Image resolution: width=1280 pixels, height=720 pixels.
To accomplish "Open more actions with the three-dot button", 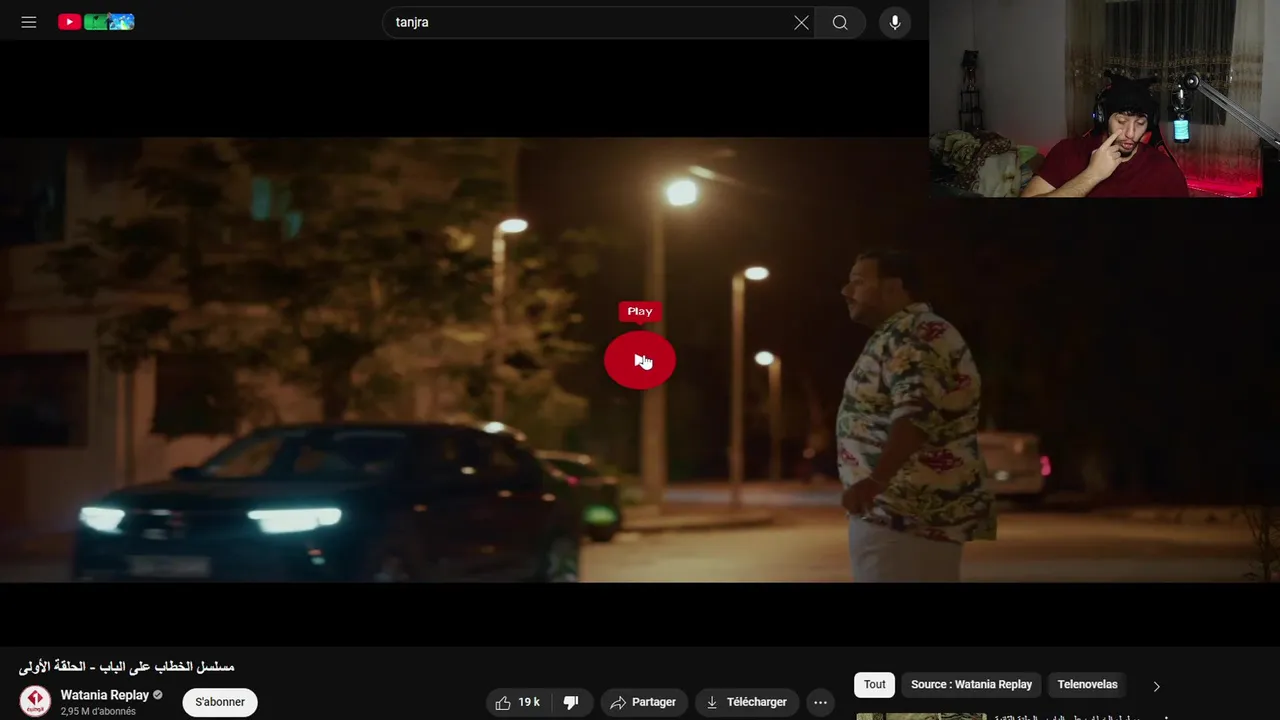I will [x=820, y=702].
